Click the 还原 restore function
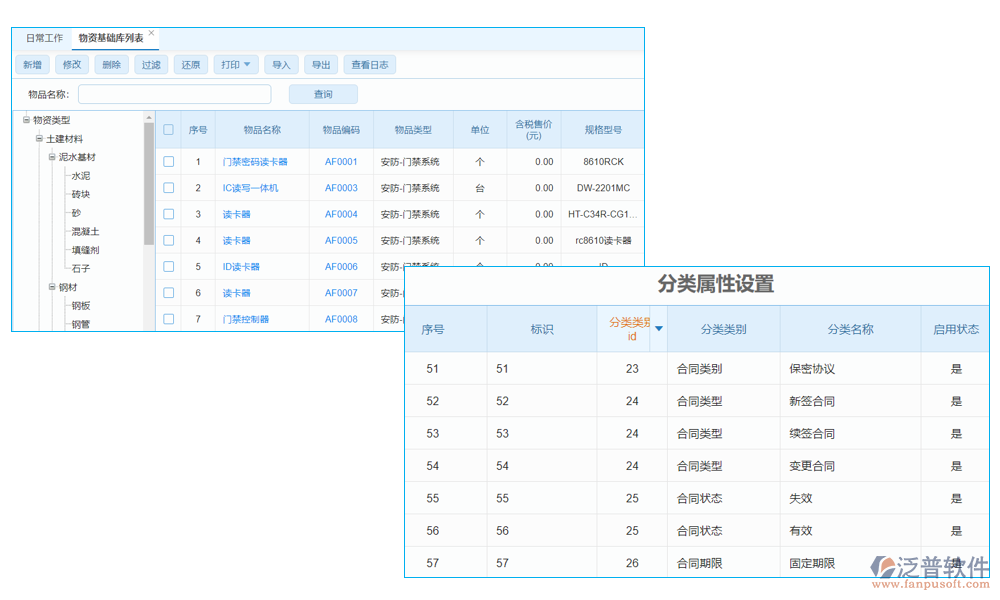The image size is (1000, 600). 190,63
